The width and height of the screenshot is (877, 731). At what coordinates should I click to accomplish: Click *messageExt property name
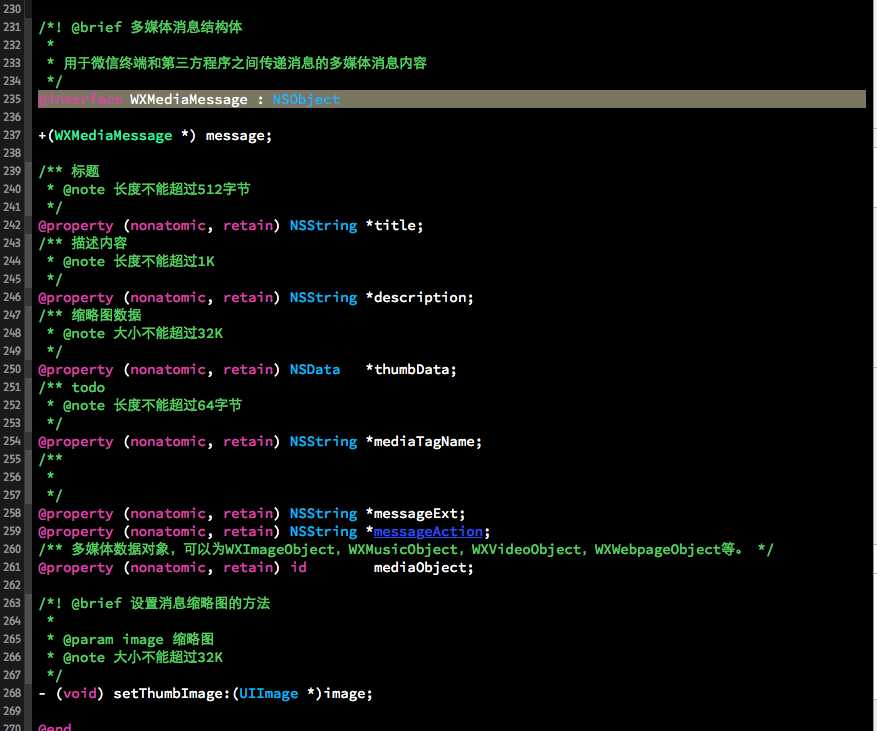click(412, 513)
